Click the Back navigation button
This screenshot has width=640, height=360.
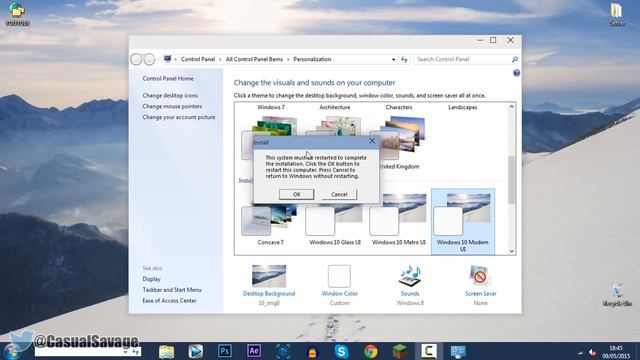pyautogui.click(x=136, y=59)
